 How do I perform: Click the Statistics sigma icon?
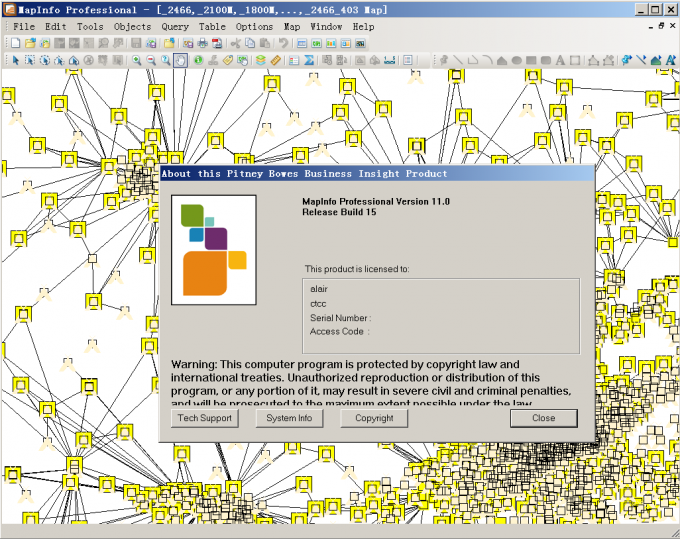tap(309, 60)
